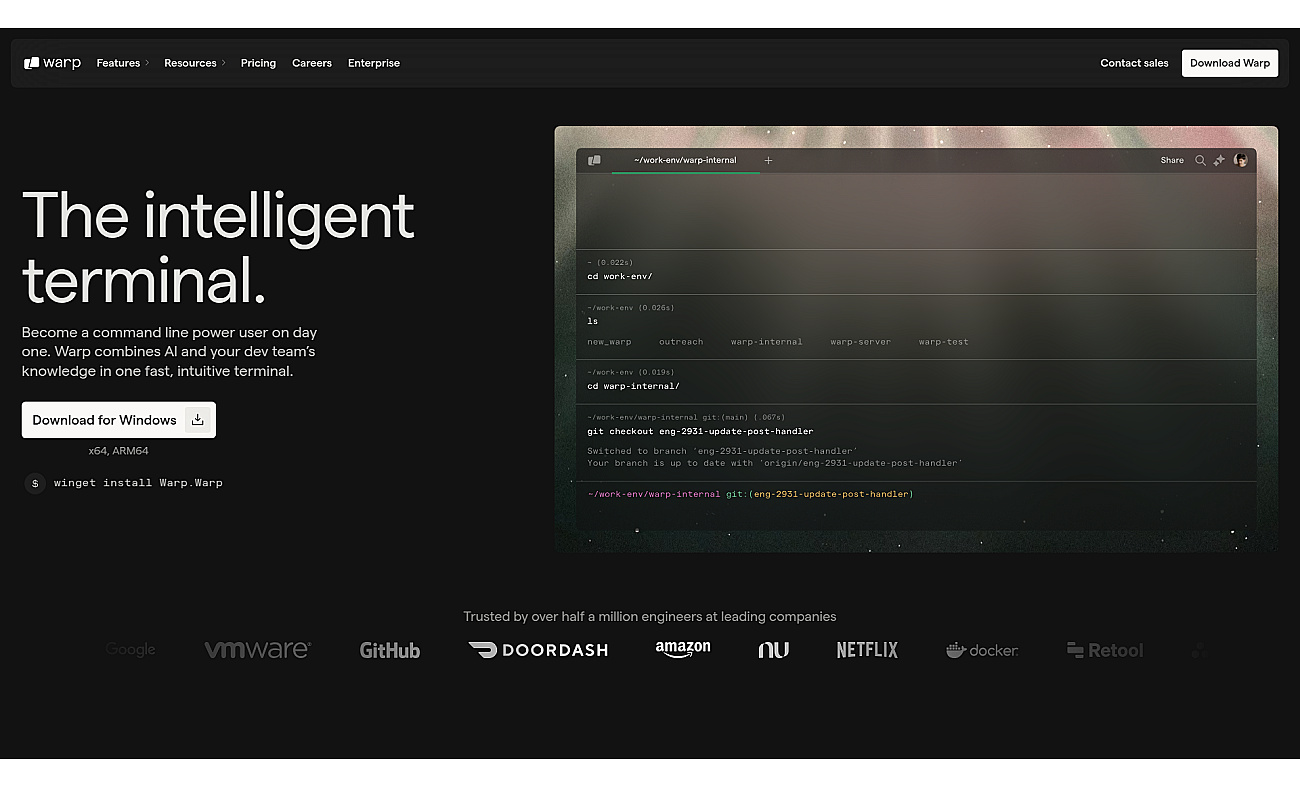Click the Nu bank logo
This screenshot has width=1300, height=788.
pos(773,650)
